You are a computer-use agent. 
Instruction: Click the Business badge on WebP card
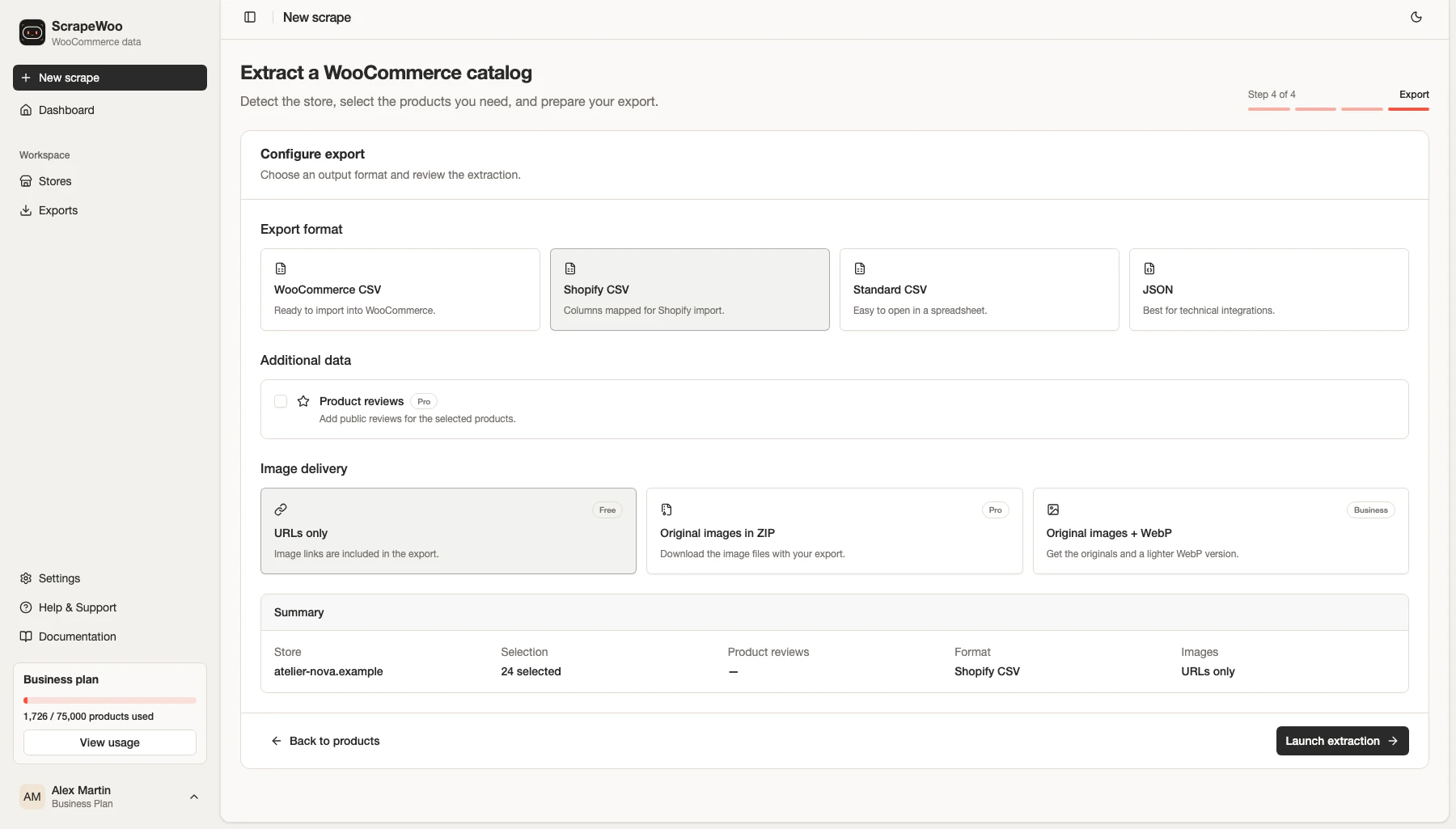pos(1370,510)
